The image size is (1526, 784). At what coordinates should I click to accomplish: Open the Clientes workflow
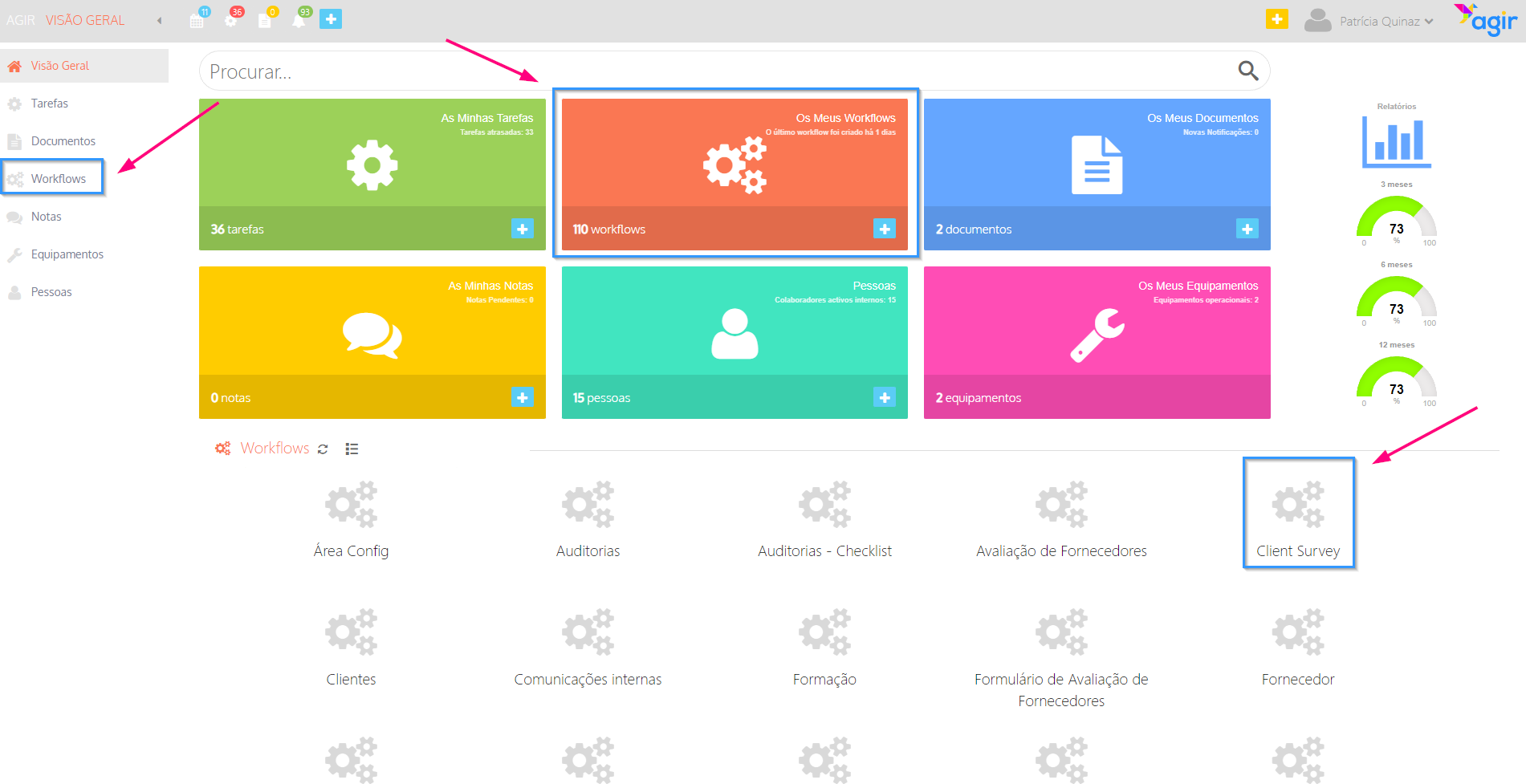coord(351,648)
